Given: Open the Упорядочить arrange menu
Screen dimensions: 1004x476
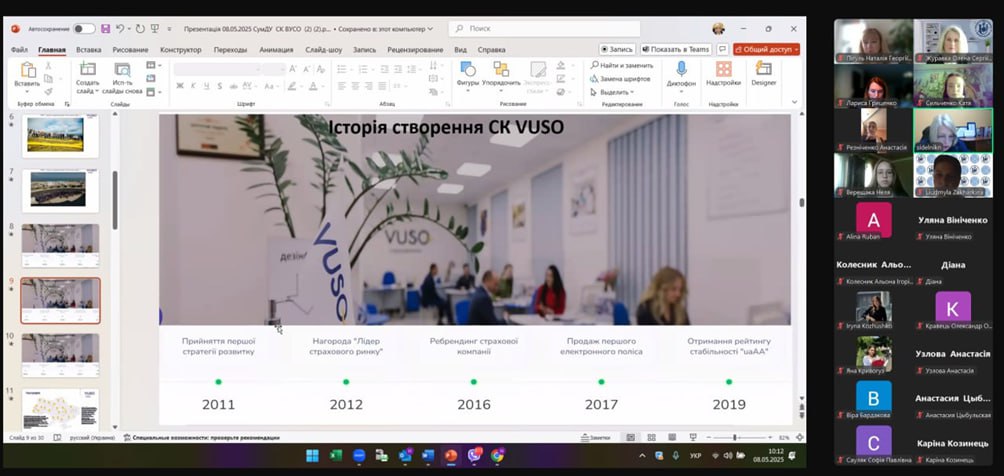Looking at the screenshot, I should click(x=501, y=76).
